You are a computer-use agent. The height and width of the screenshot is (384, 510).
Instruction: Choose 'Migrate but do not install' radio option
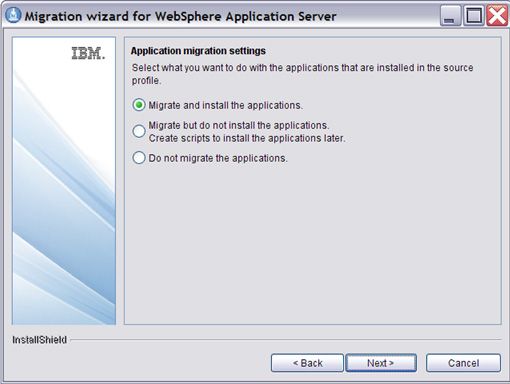[139, 131]
